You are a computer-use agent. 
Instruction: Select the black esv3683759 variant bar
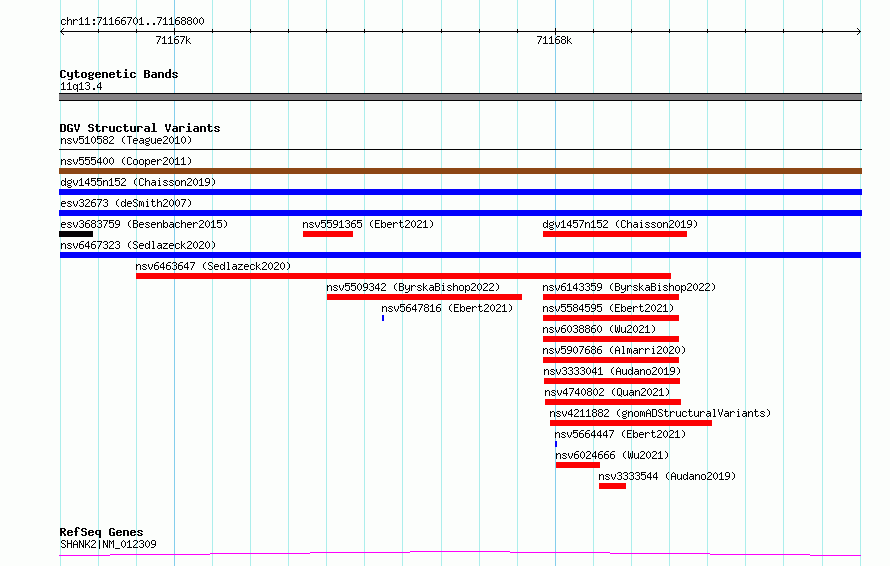76,234
